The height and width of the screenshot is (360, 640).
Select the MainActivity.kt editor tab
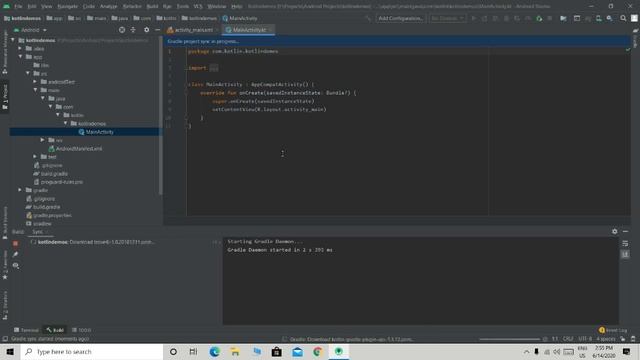(249, 30)
